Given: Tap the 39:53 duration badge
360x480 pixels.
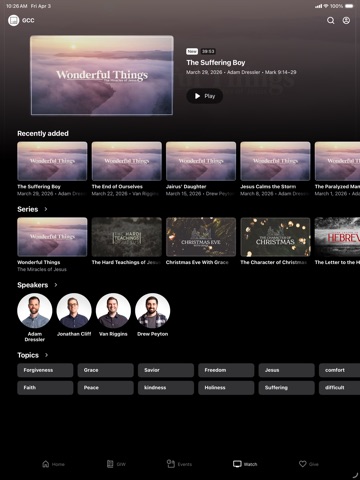Looking at the screenshot, I should pyautogui.click(x=208, y=51).
